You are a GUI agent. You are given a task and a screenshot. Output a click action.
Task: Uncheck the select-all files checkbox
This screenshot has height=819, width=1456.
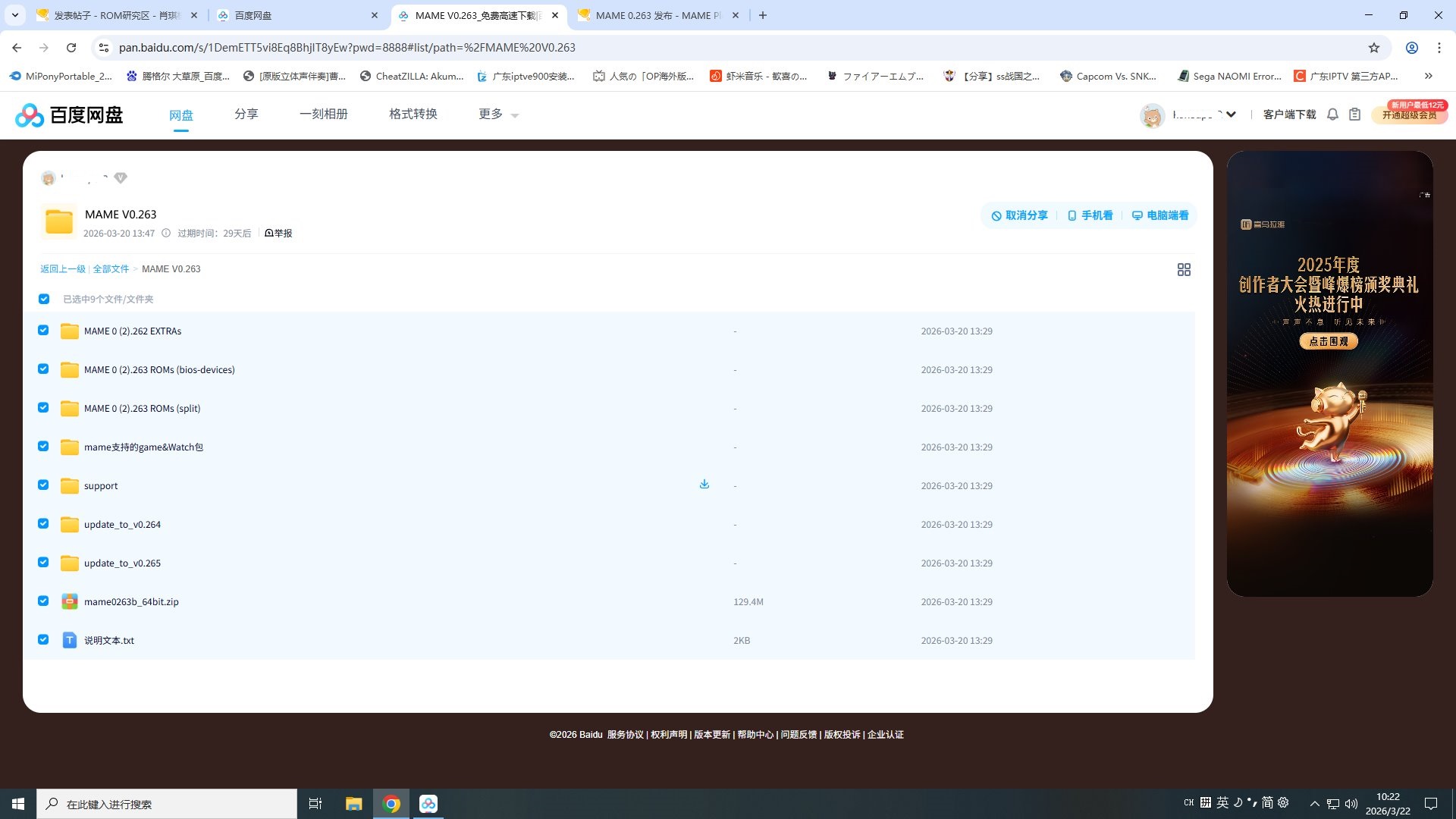(x=44, y=299)
